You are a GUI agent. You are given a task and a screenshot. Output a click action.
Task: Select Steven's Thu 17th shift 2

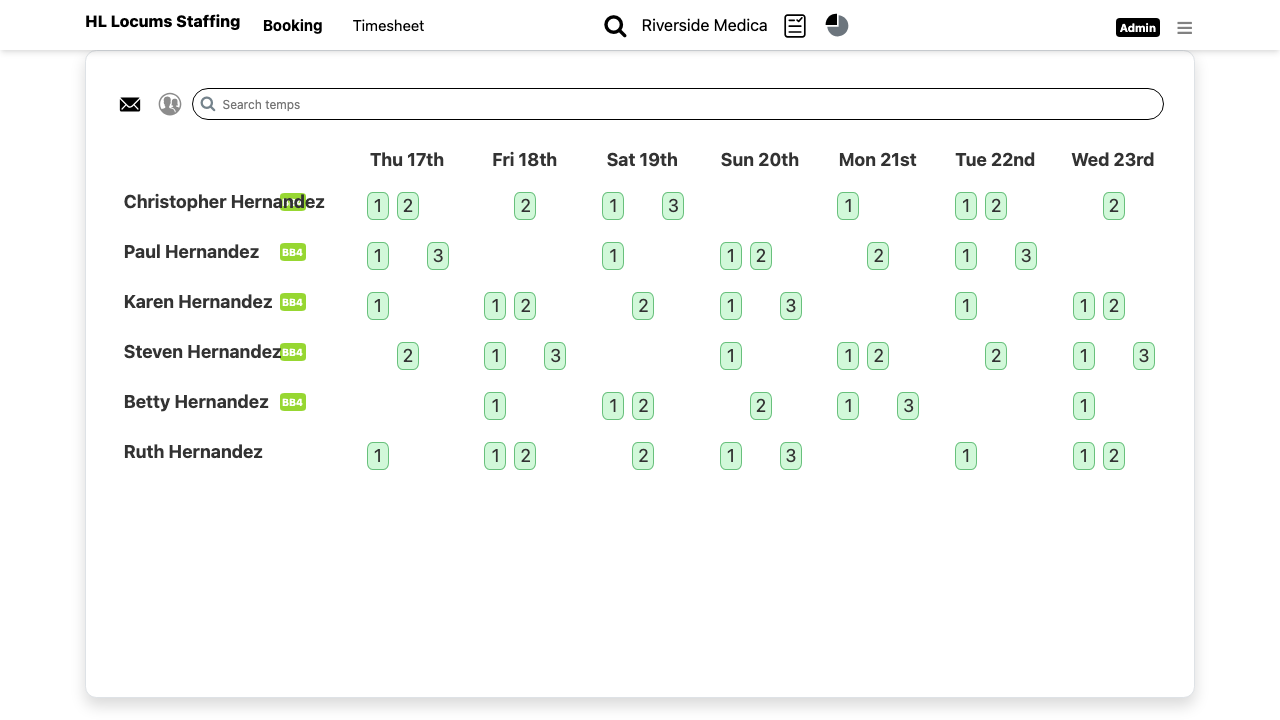point(408,356)
